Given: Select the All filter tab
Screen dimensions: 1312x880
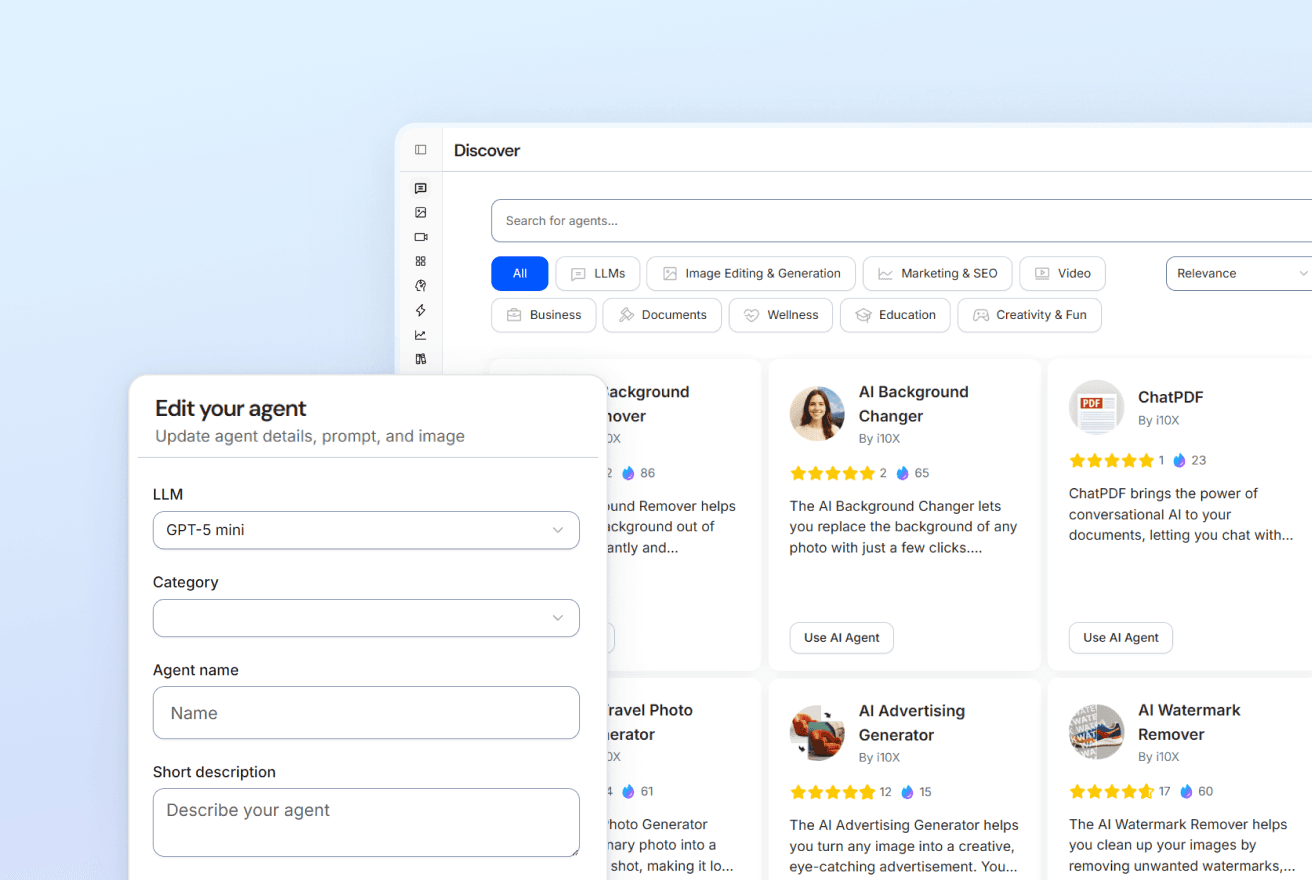Looking at the screenshot, I should pyautogui.click(x=520, y=274).
